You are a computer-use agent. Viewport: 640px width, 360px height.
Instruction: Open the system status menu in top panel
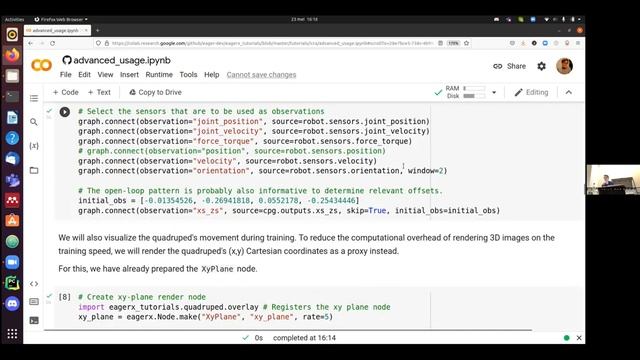563,19
